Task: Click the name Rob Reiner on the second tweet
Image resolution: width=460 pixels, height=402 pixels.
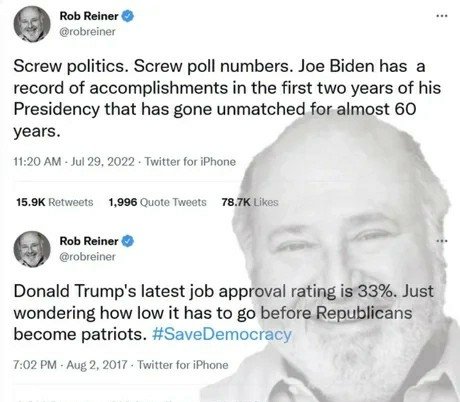Action: 89,241
